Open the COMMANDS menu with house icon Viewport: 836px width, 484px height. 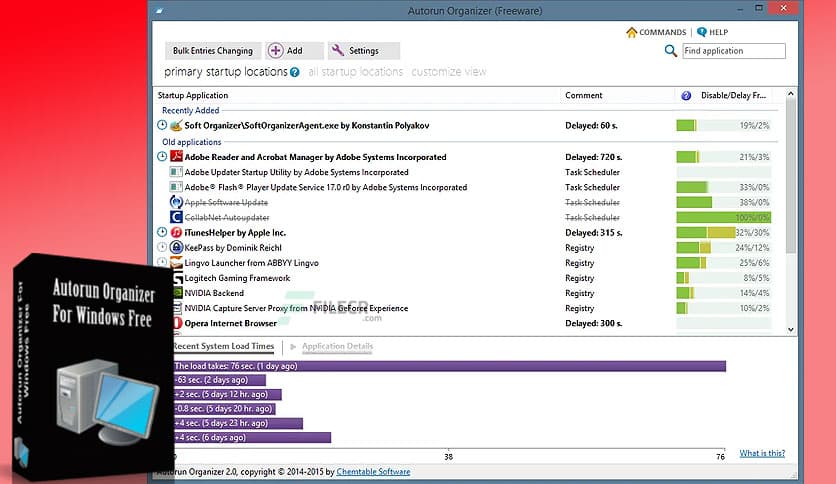(656, 32)
